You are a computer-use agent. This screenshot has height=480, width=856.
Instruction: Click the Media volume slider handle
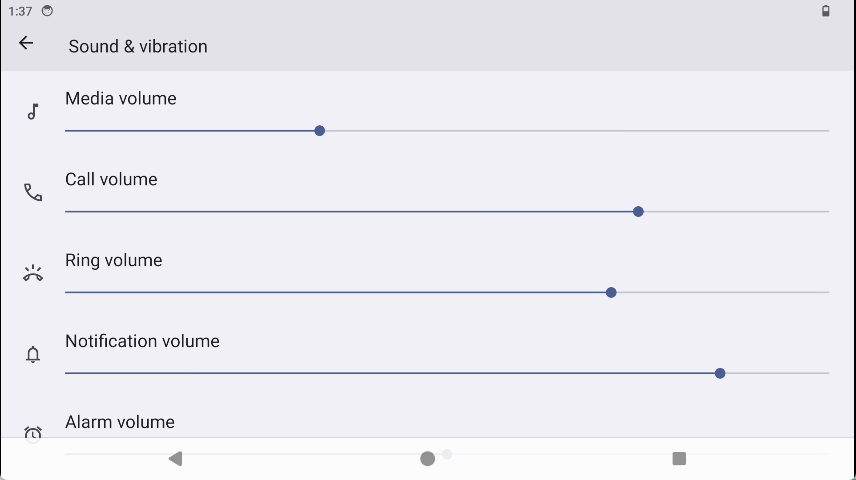[320, 131]
